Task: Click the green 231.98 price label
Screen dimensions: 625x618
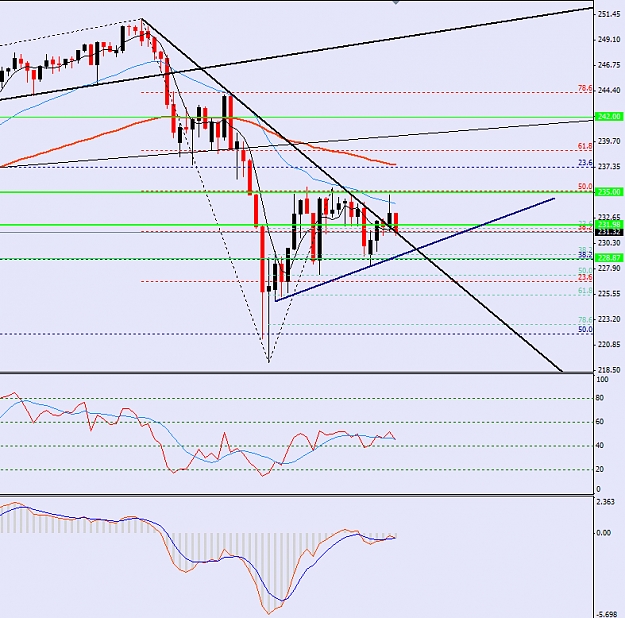Action: click(x=609, y=225)
